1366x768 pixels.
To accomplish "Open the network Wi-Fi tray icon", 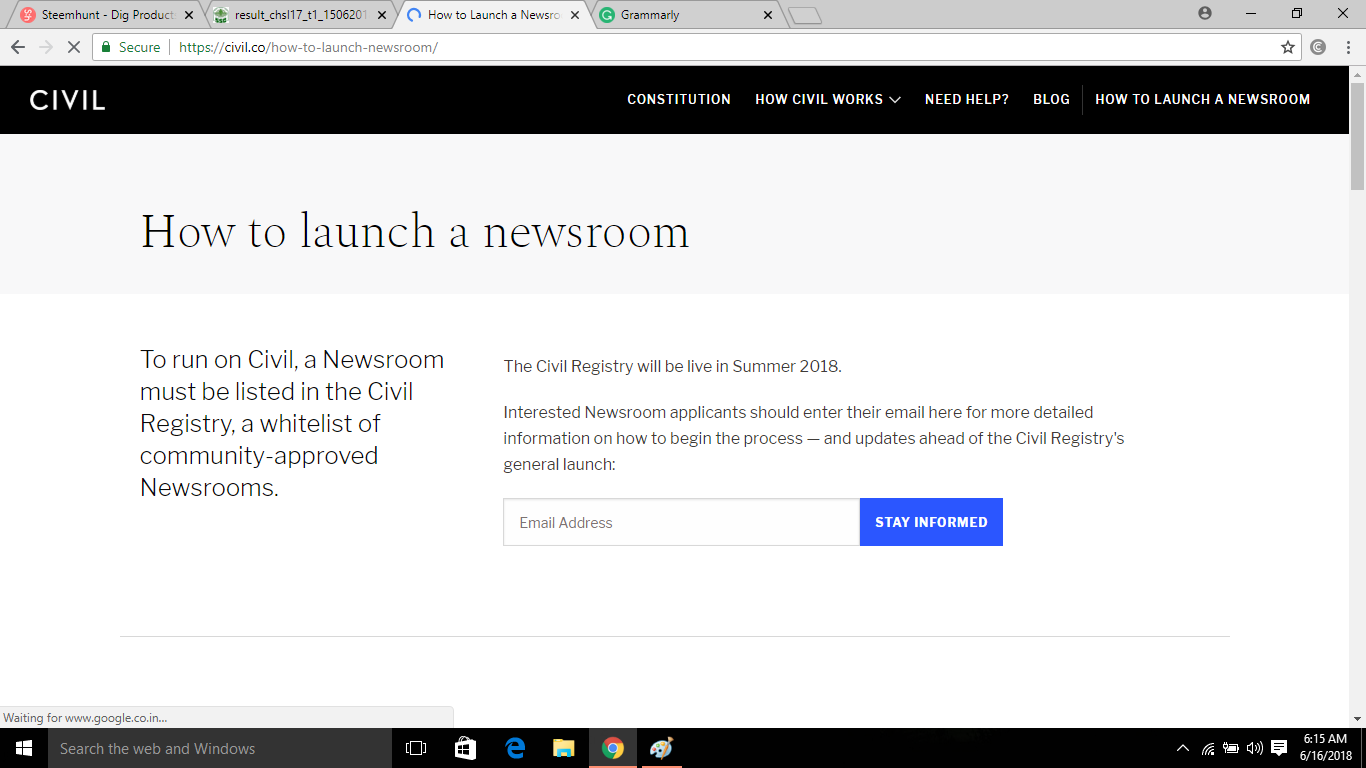I will 1208,748.
